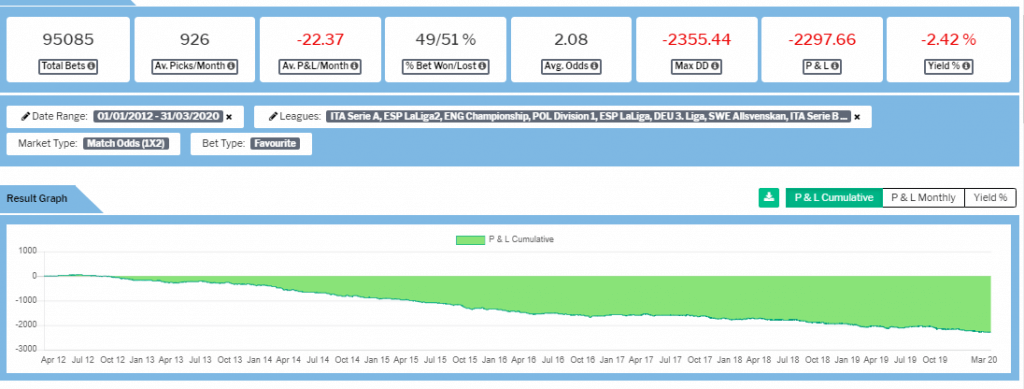Toggle P & L Cumulative legend swatch
Screen dimensions: 1024x389
(x=471, y=240)
